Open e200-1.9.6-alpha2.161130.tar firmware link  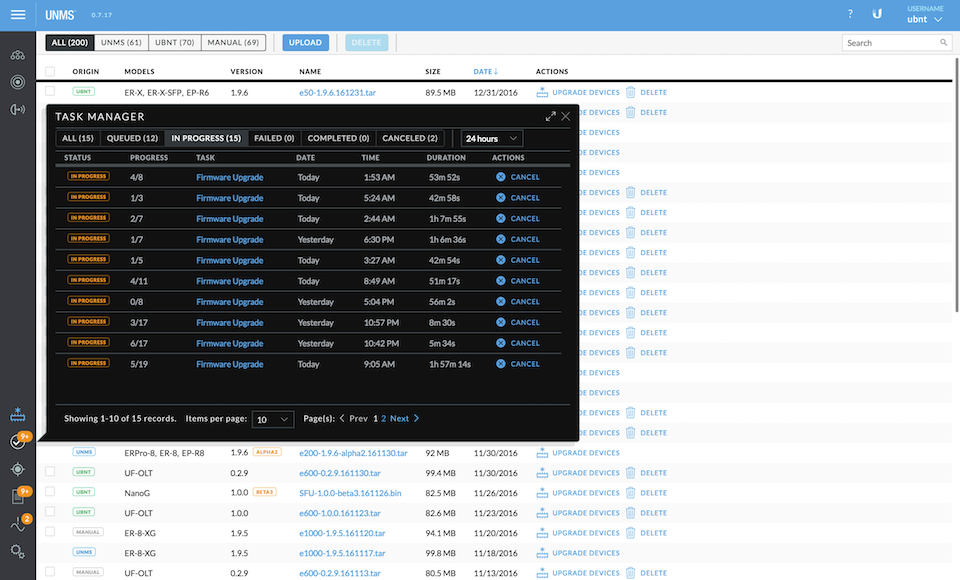pos(353,453)
